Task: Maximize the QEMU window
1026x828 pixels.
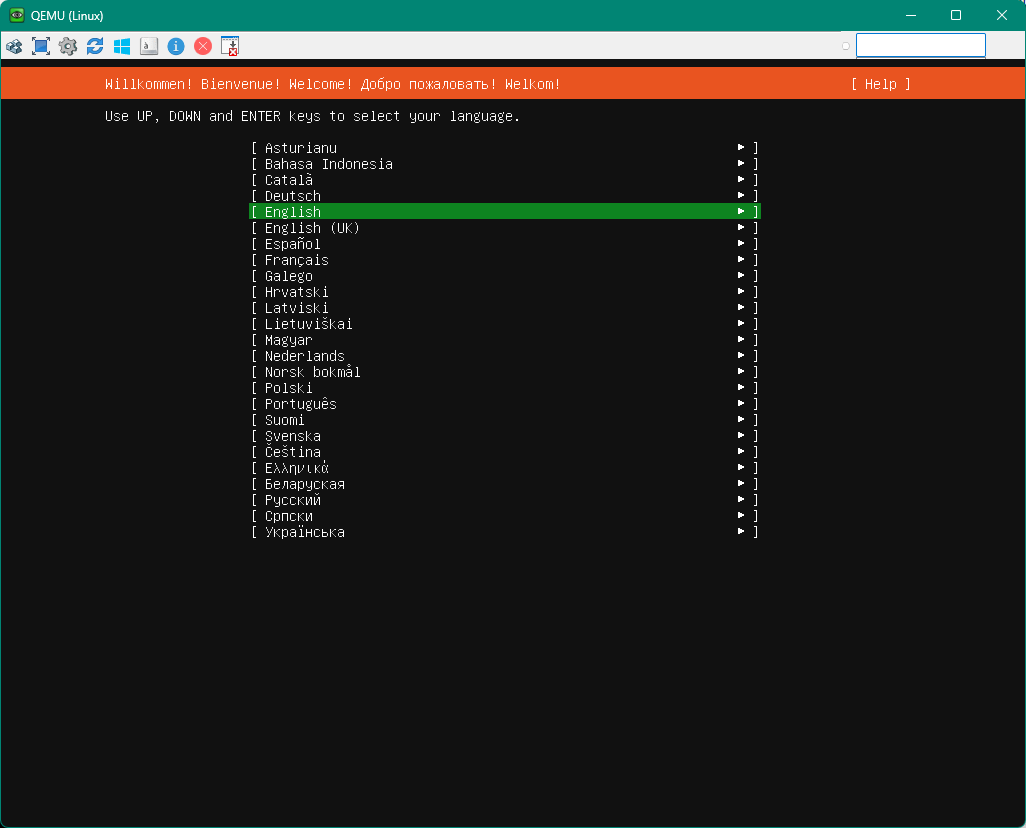Action: pos(956,15)
